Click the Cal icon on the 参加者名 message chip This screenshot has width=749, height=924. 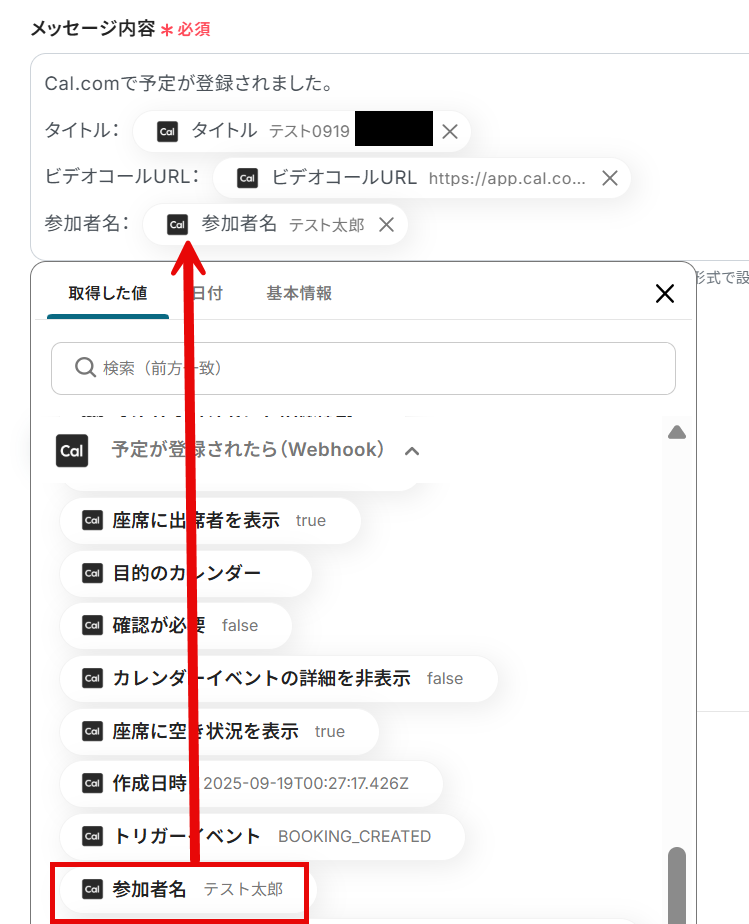177,225
